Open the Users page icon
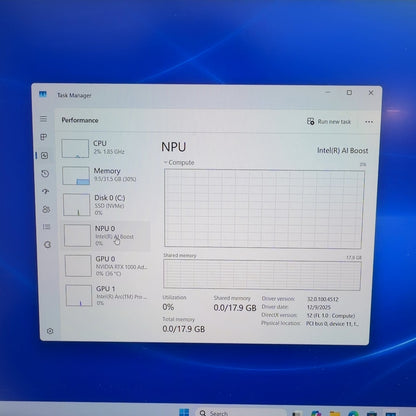416x416 pixels. 46,209
